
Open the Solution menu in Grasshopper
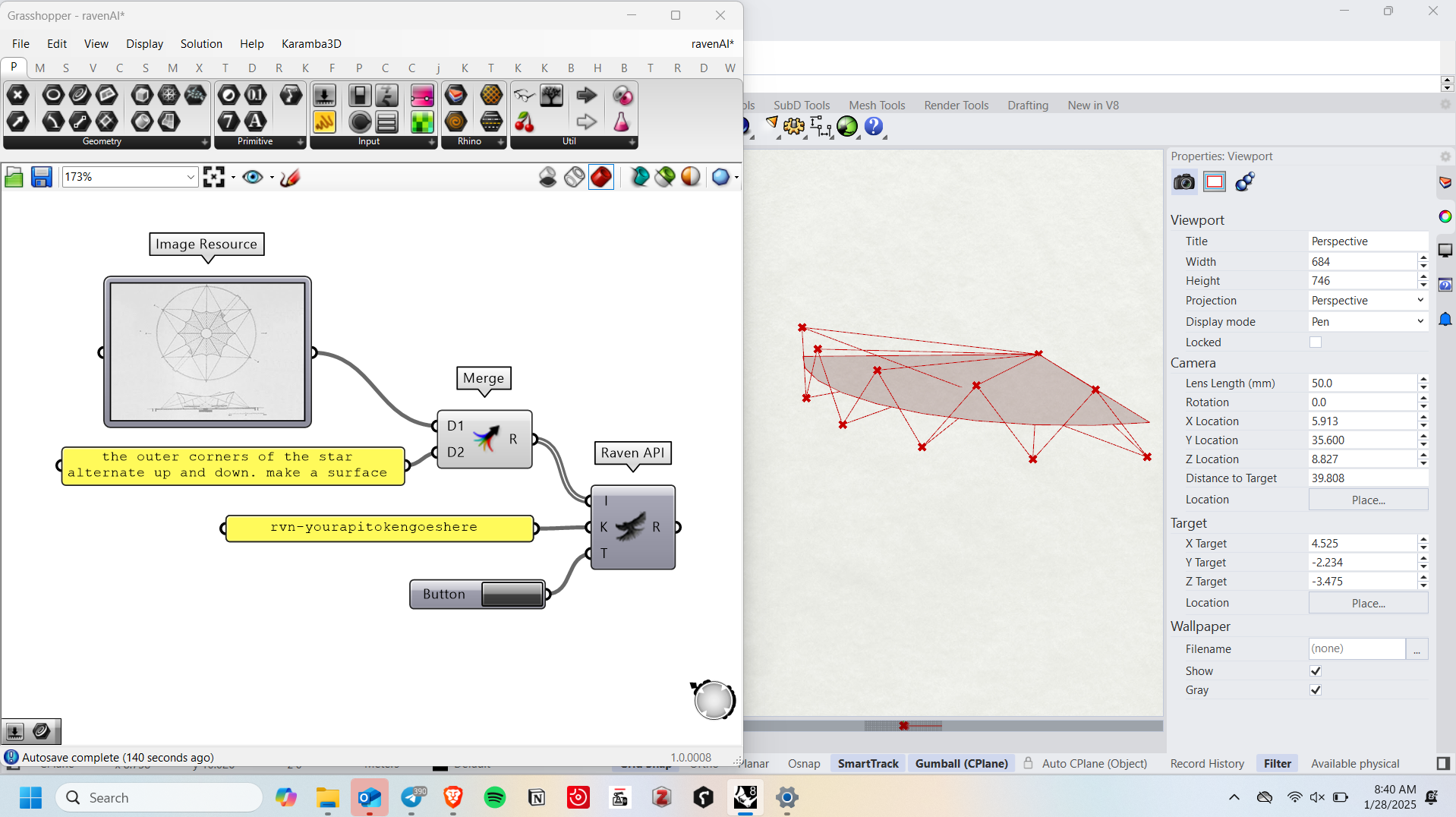pyautogui.click(x=201, y=43)
